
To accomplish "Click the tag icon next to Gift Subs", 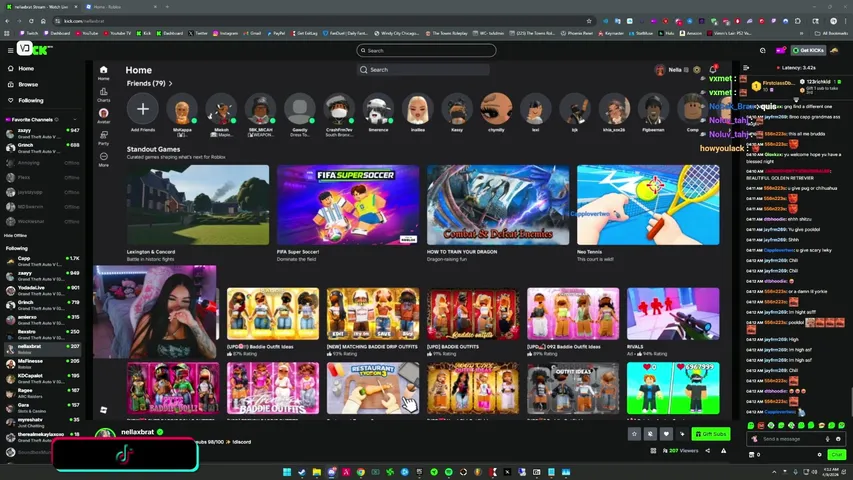I will coord(682,434).
